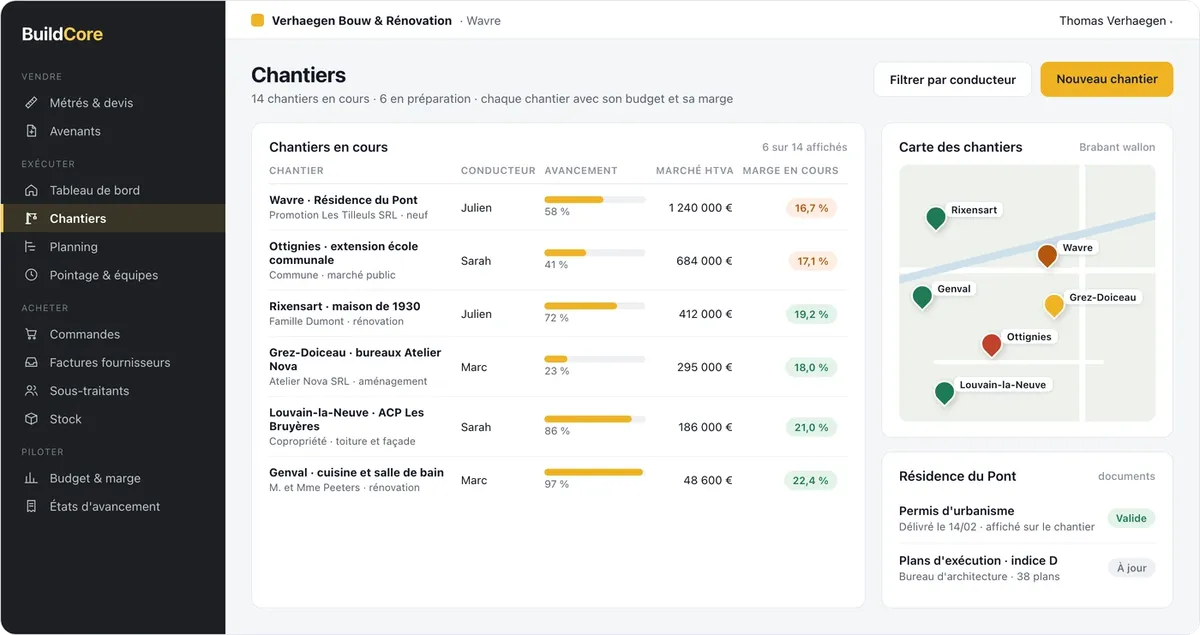
Task: Navigate to Commandes
Action: click(113, 334)
